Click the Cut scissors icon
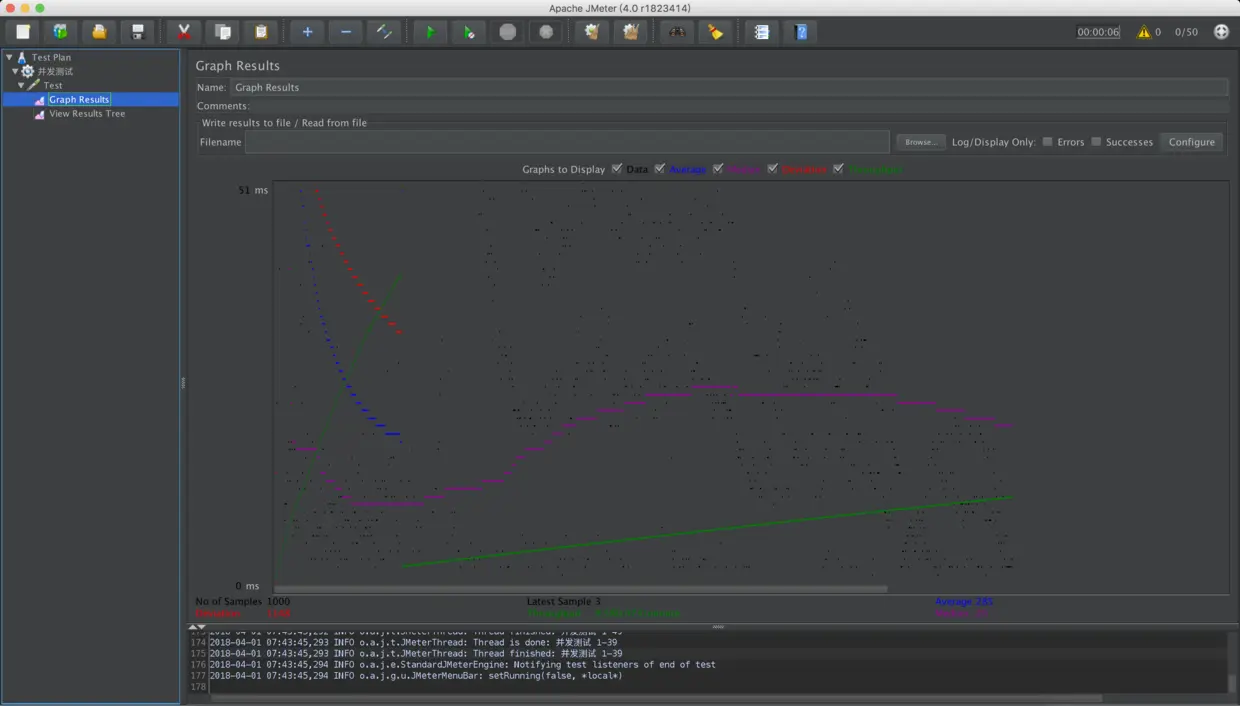This screenshot has width=1240, height=706. click(x=184, y=32)
